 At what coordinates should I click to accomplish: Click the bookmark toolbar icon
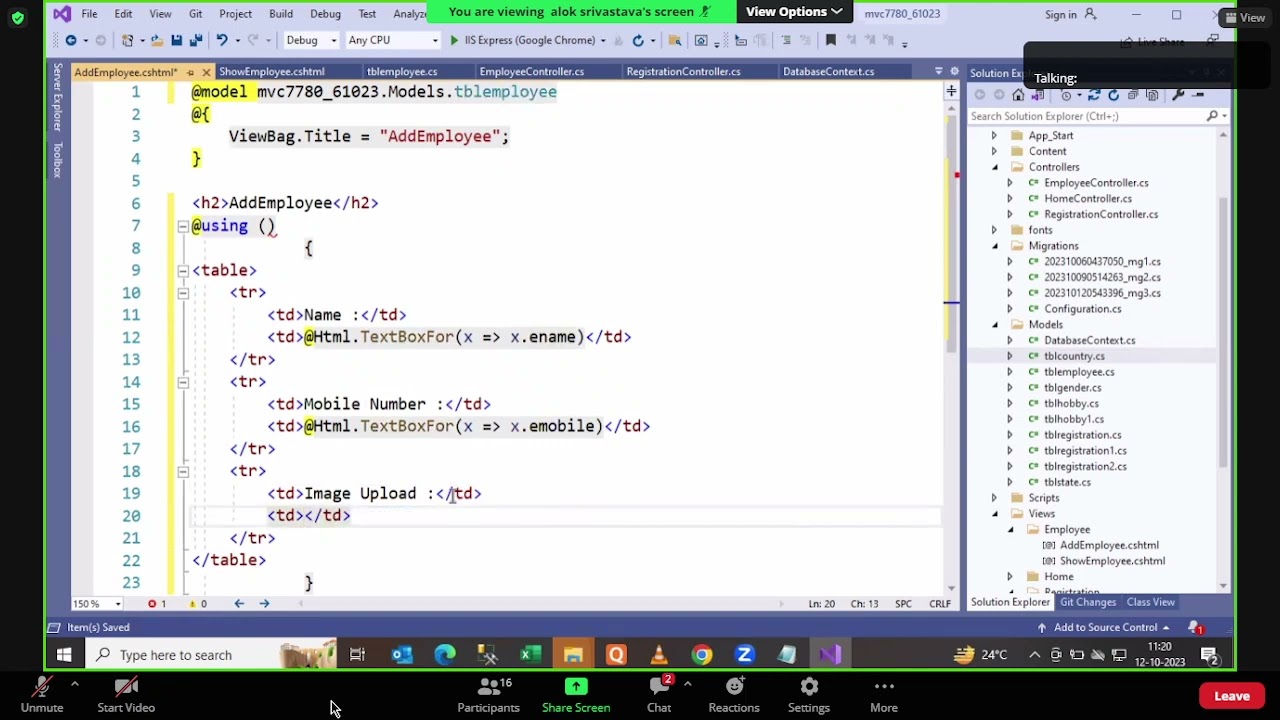[x=830, y=40]
